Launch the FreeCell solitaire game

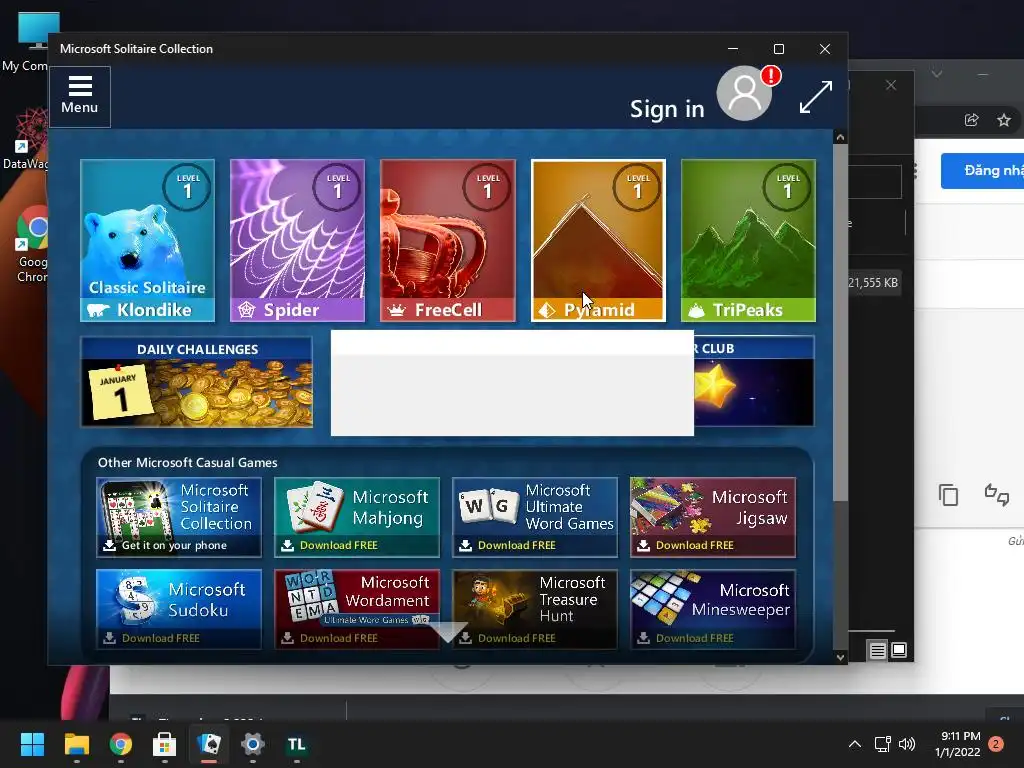[447, 240]
